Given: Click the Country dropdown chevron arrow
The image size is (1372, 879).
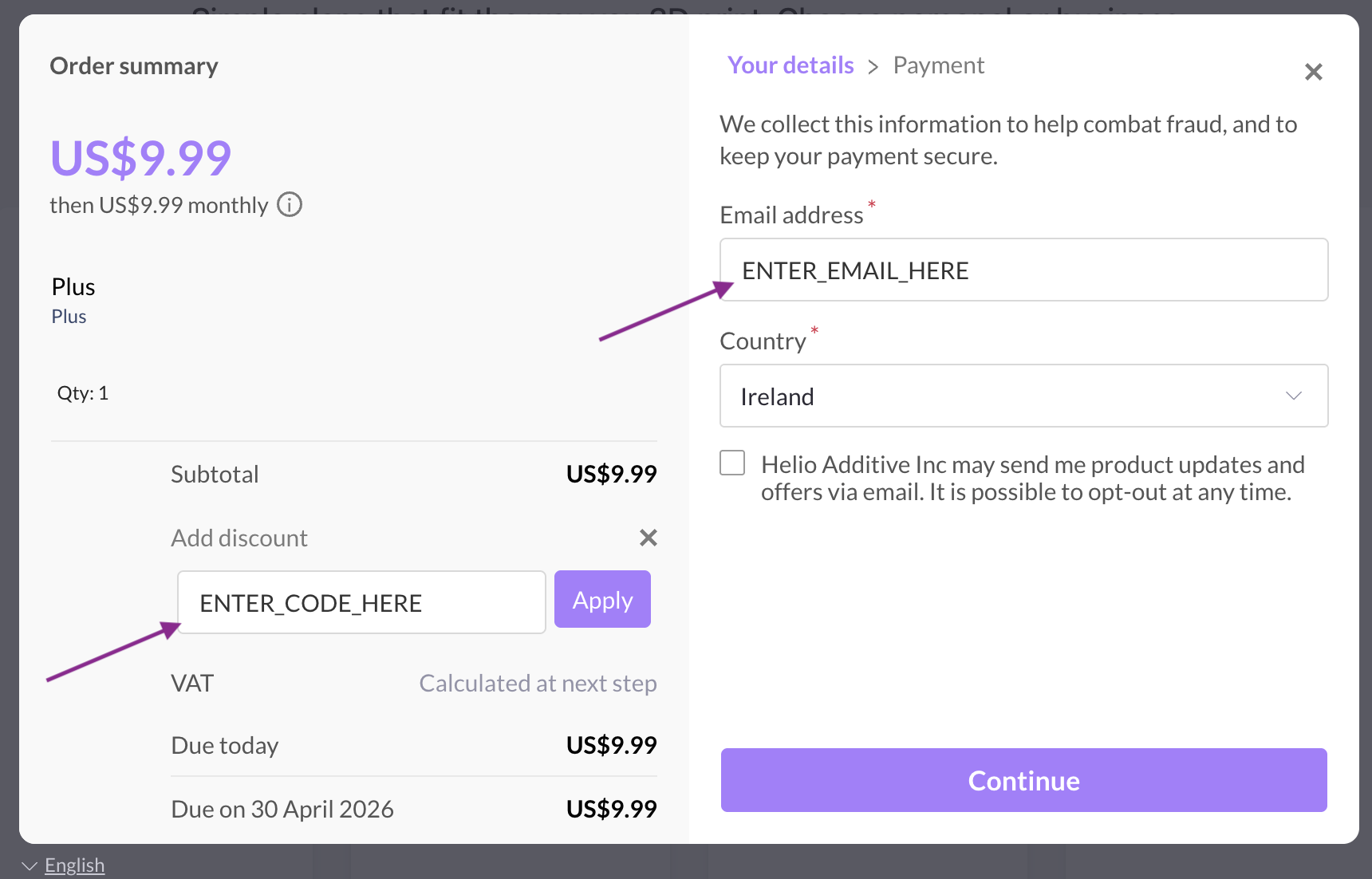Looking at the screenshot, I should point(1295,396).
